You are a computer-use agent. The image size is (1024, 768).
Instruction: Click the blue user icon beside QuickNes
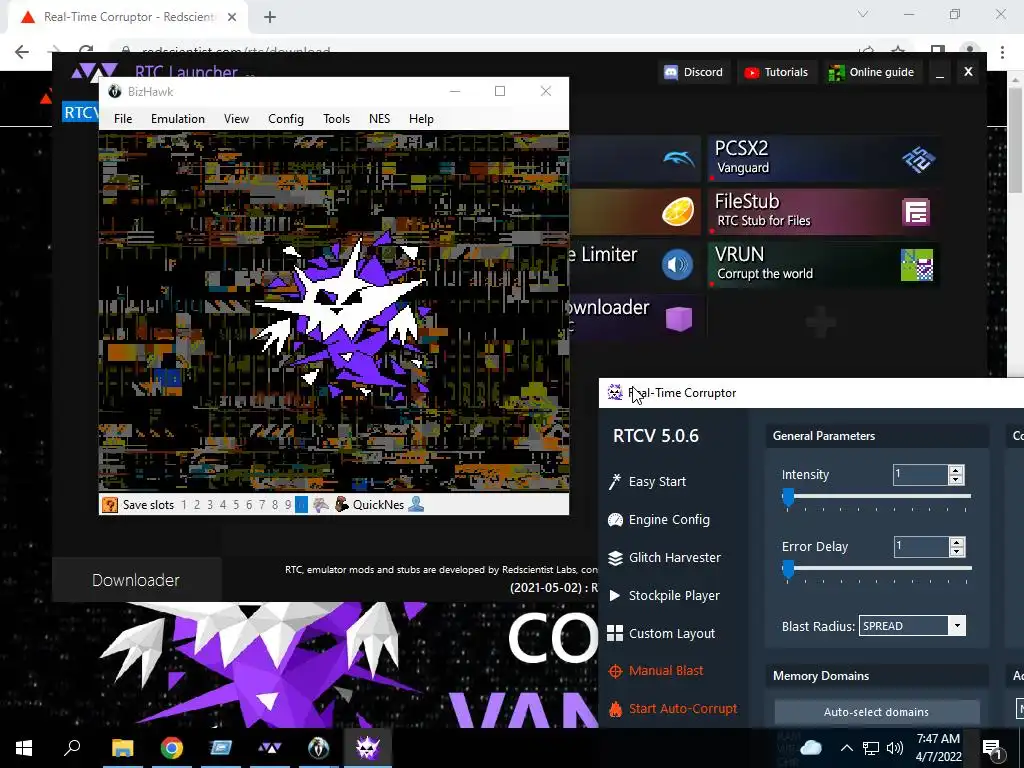tap(416, 504)
